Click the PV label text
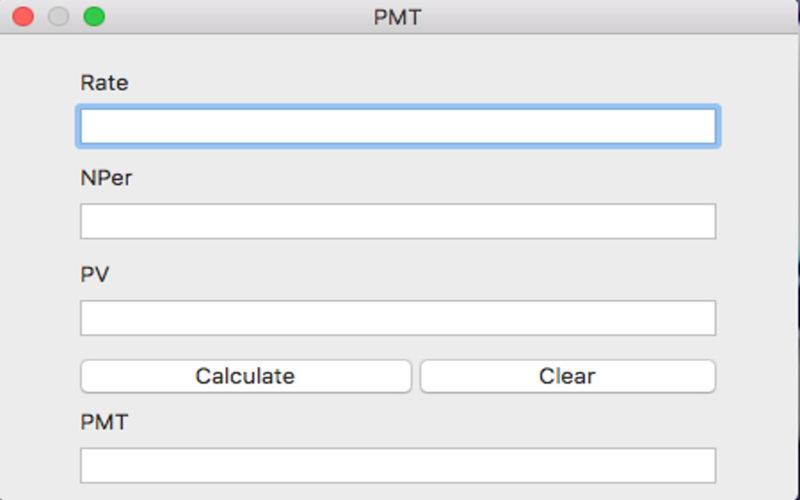 [95, 274]
